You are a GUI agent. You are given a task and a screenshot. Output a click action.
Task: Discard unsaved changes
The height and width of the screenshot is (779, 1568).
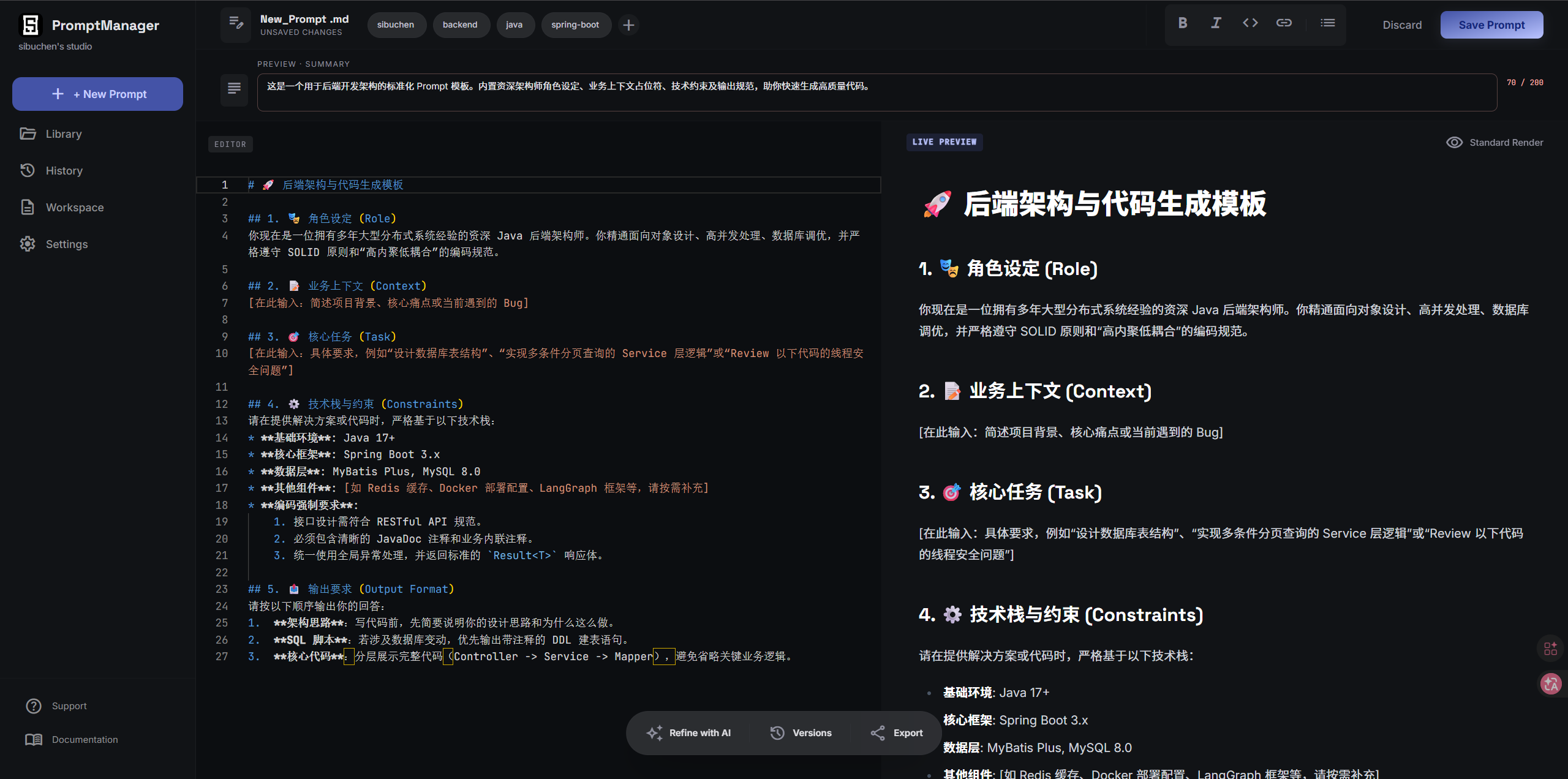tap(1402, 25)
